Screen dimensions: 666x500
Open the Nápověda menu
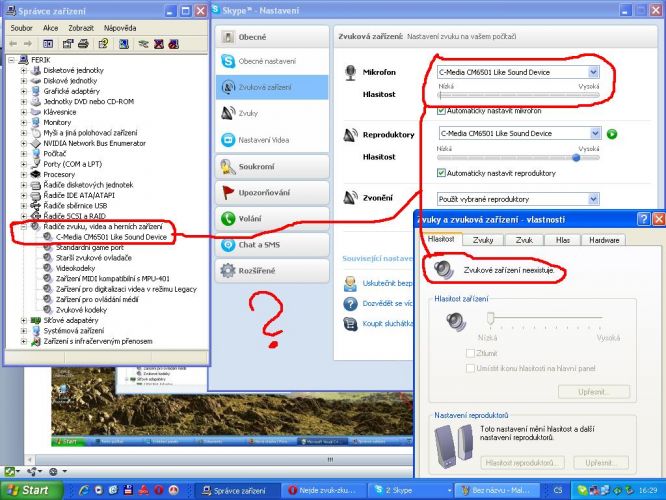click(x=120, y=28)
